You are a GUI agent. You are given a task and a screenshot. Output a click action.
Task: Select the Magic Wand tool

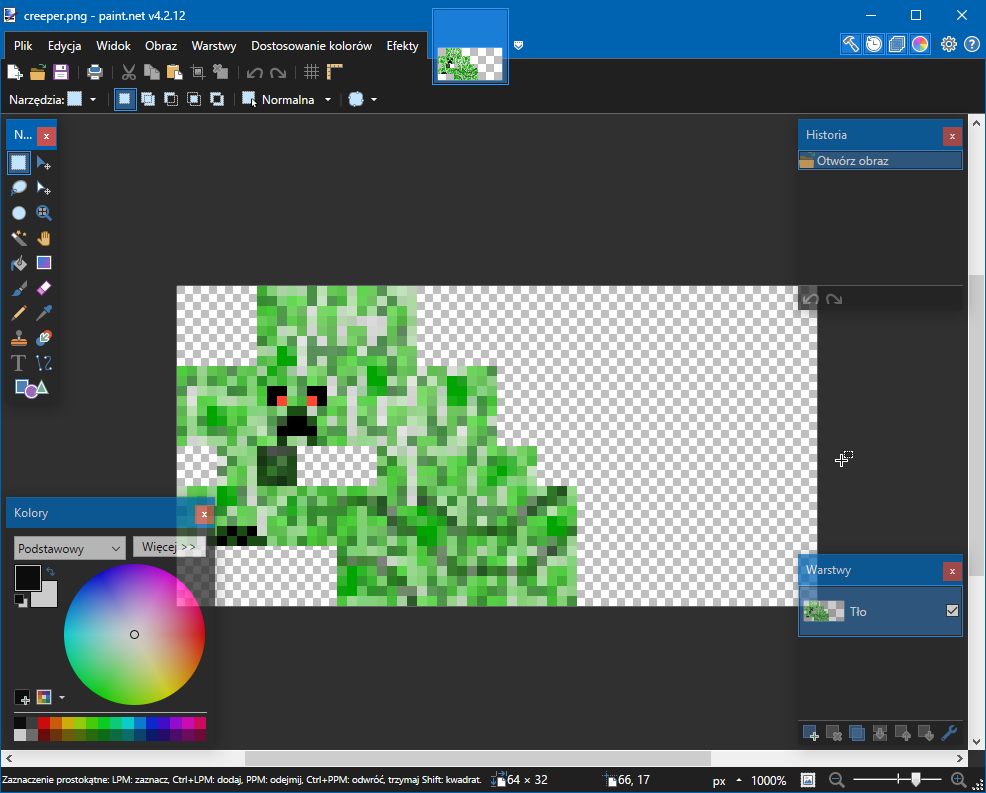pos(19,238)
